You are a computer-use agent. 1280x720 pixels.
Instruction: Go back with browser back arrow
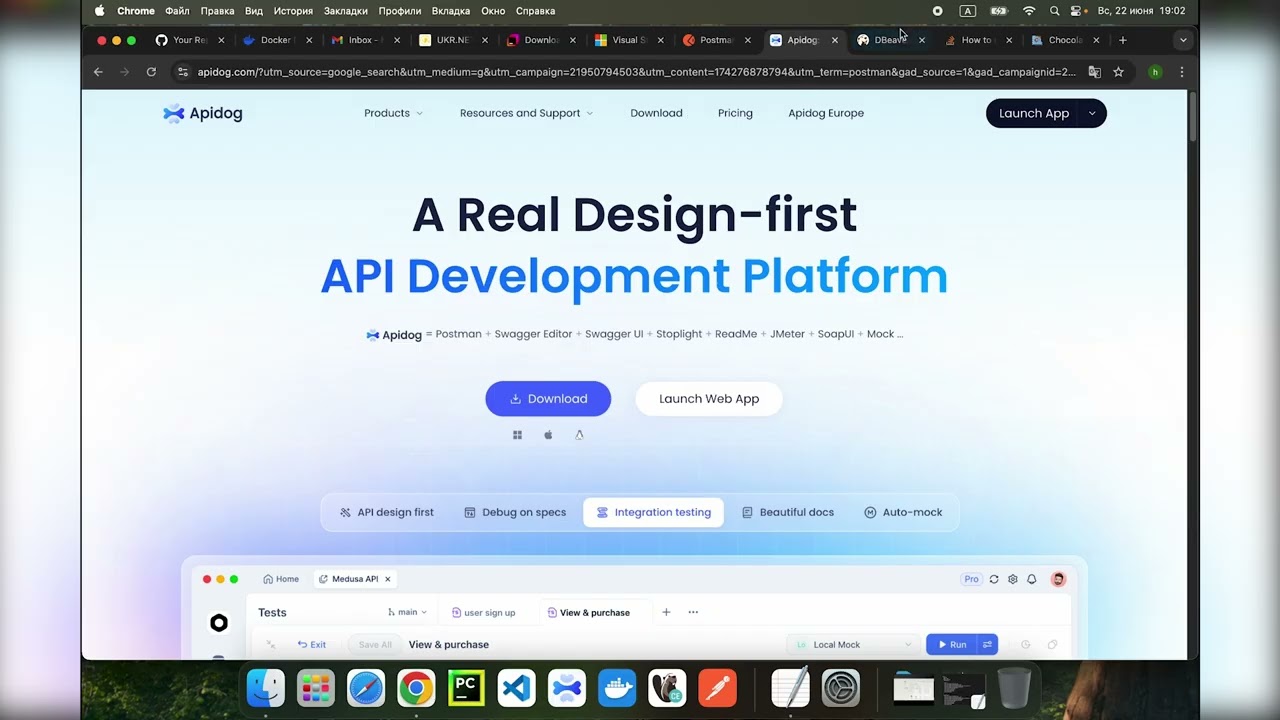click(98, 72)
